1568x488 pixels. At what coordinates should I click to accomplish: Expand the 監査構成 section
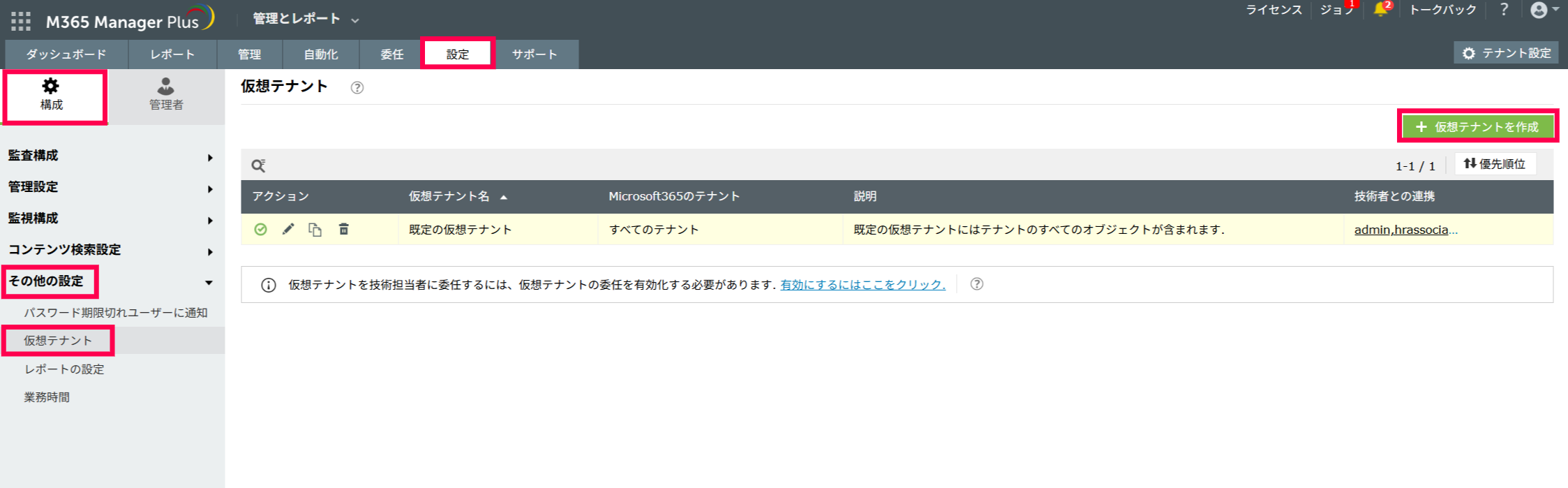point(112,156)
